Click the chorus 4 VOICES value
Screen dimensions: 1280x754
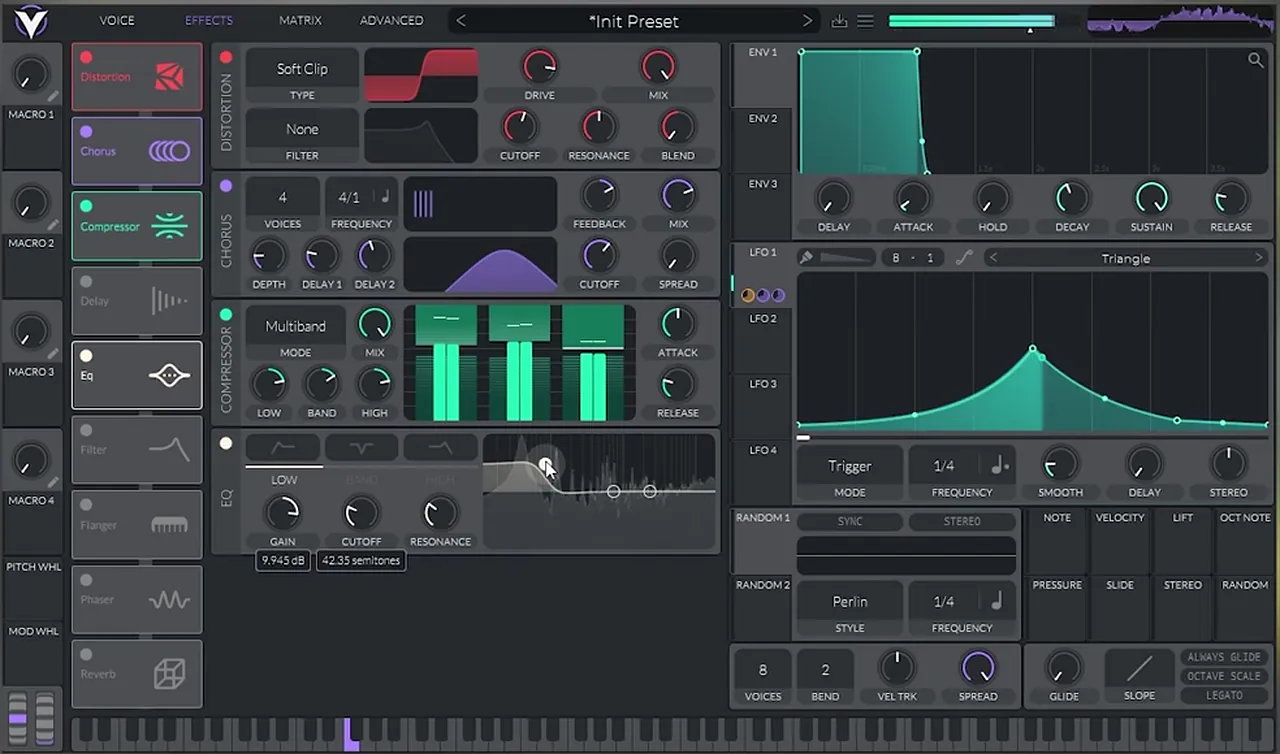[x=283, y=197]
